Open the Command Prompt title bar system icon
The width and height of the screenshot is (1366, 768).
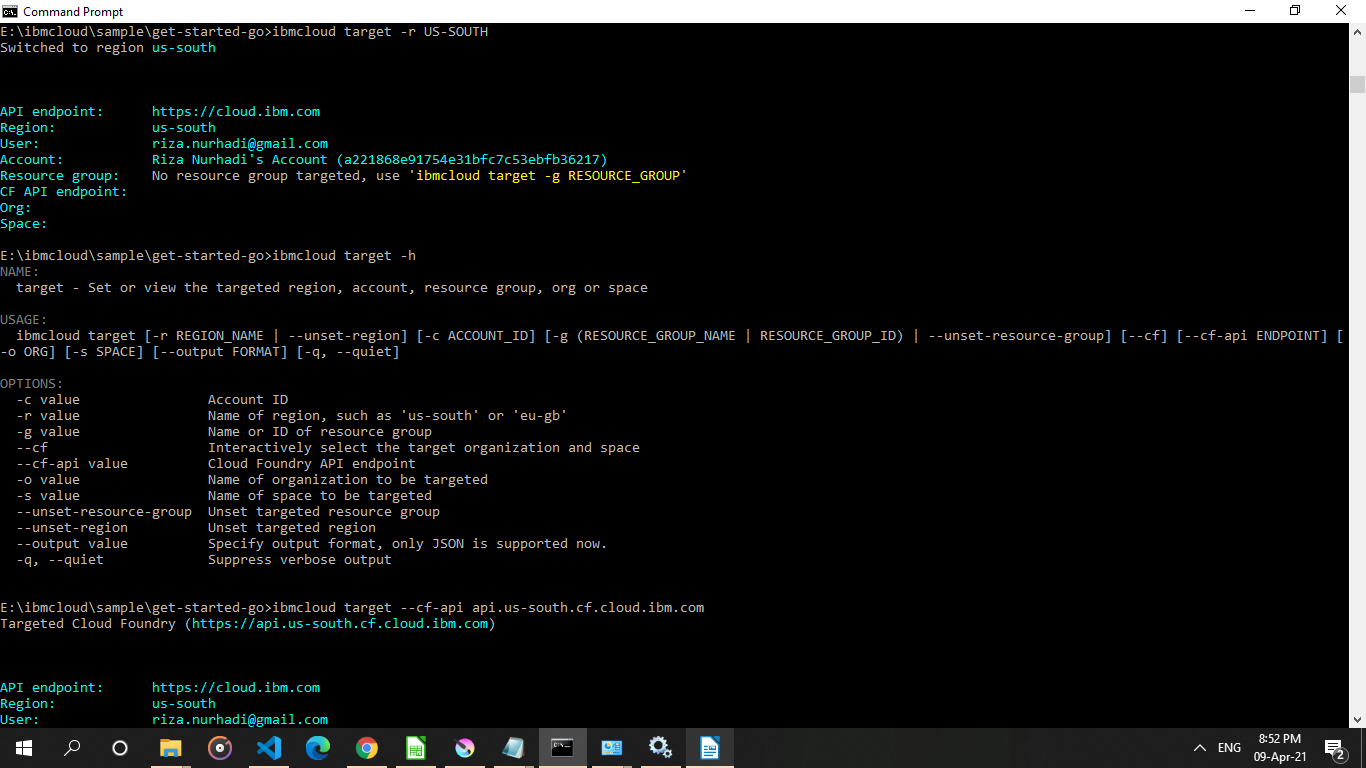(x=10, y=11)
